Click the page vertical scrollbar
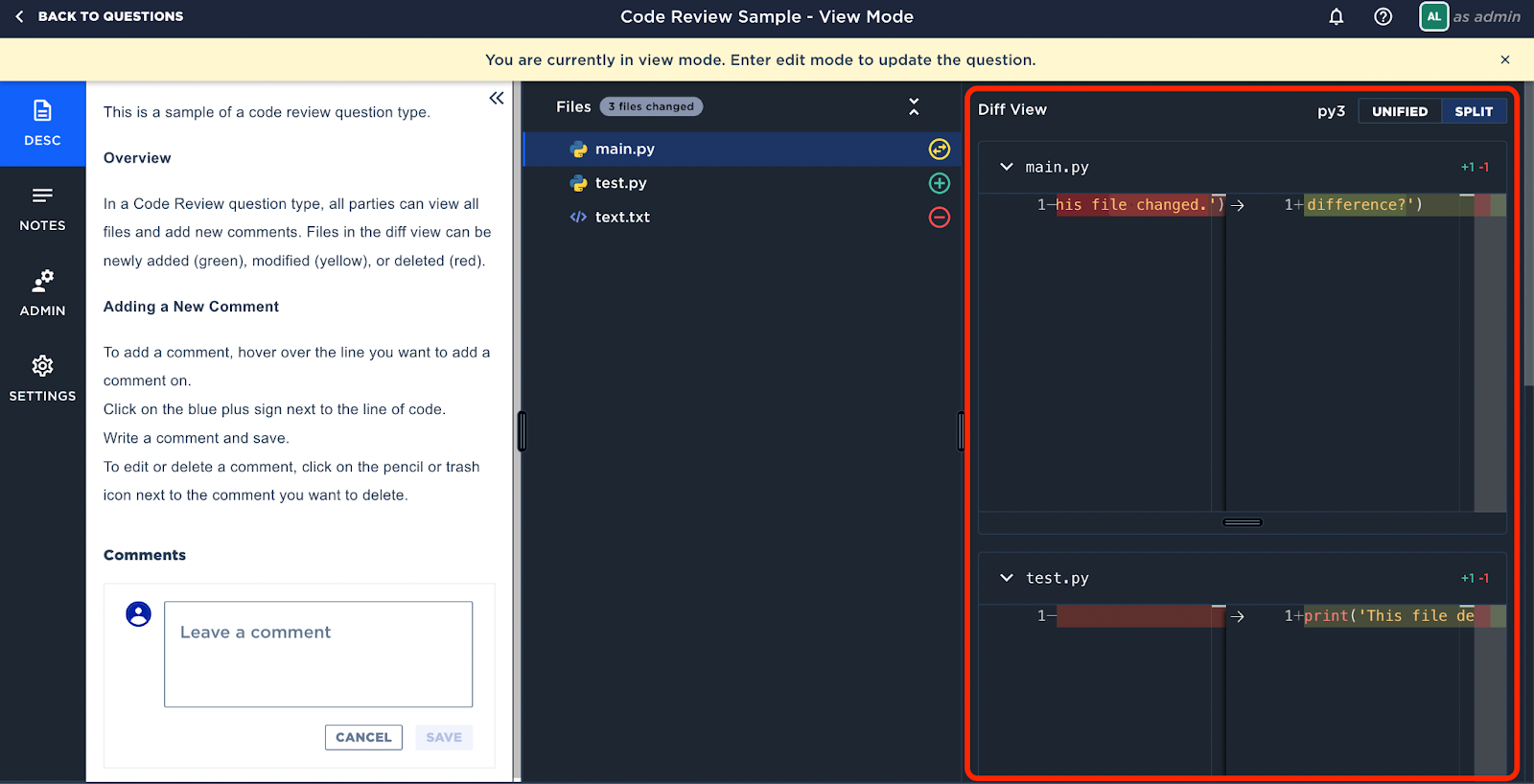1534x784 pixels. coord(1528,235)
